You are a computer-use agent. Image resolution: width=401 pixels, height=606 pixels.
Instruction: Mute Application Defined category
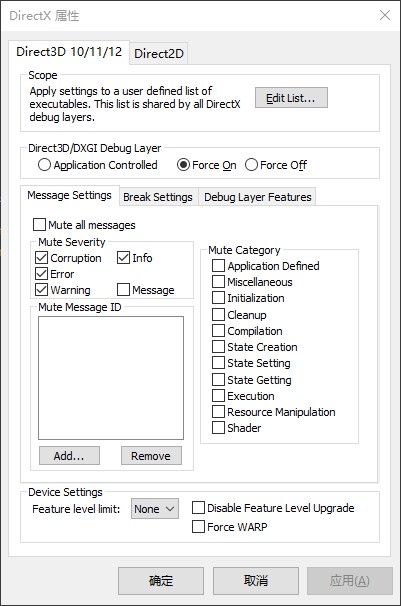(x=265, y=266)
